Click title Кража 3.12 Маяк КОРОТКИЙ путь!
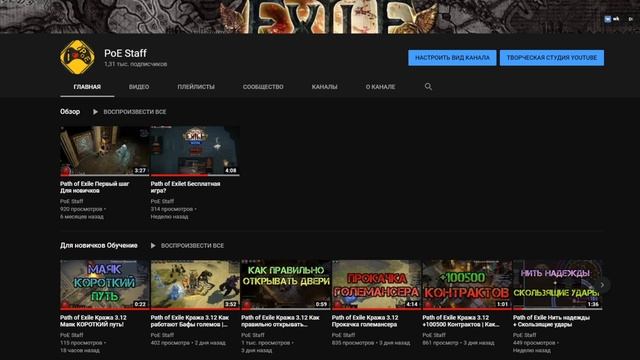 coord(93,321)
